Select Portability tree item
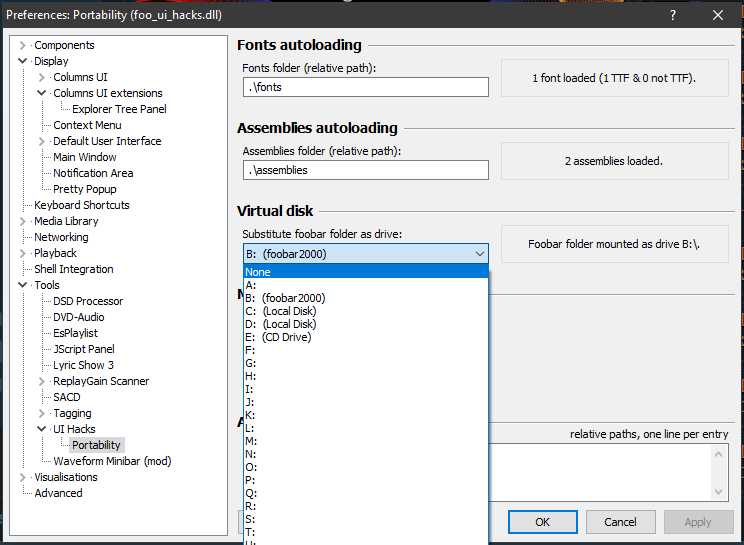 (x=96, y=445)
